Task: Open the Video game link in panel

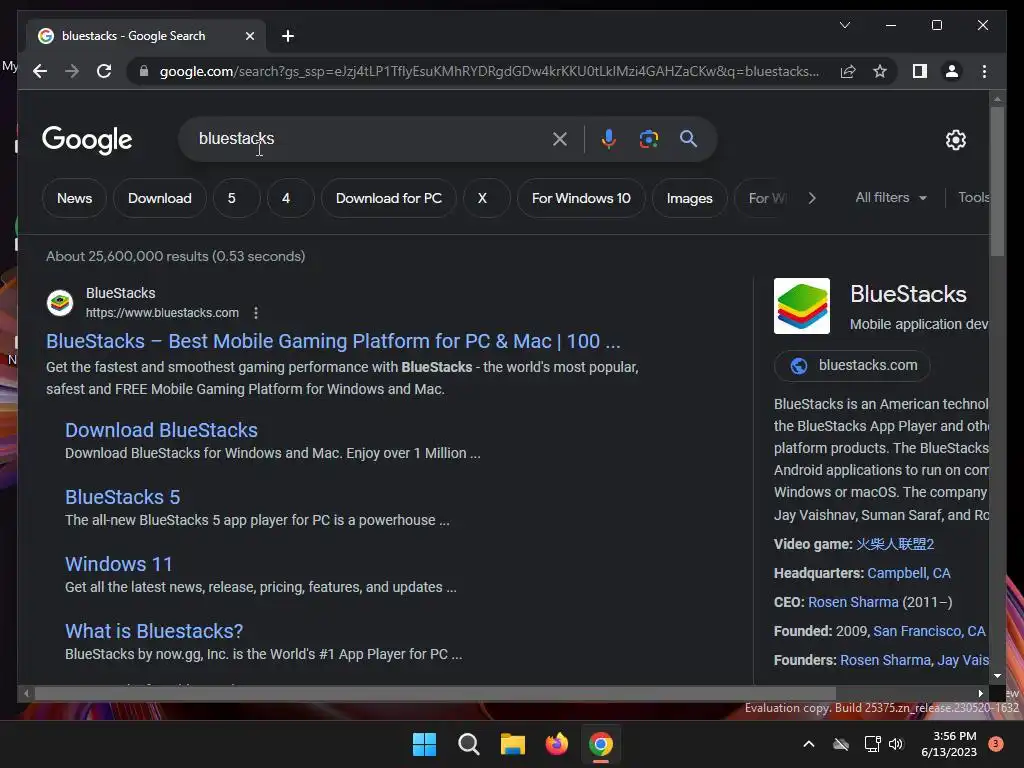Action: click(x=895, y=544)
